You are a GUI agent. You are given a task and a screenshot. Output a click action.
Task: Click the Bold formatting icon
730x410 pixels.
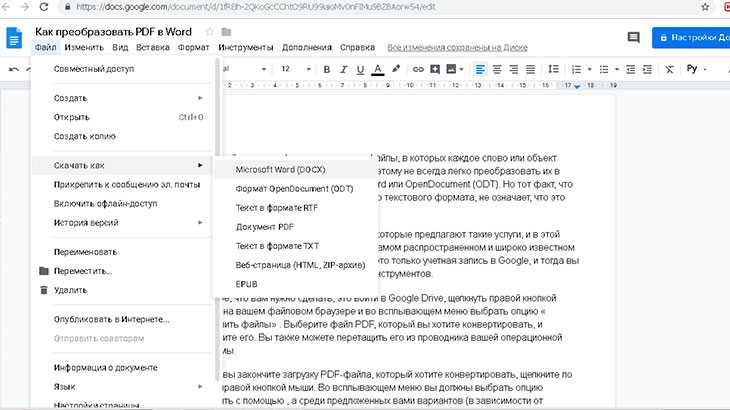coord(327,69)
